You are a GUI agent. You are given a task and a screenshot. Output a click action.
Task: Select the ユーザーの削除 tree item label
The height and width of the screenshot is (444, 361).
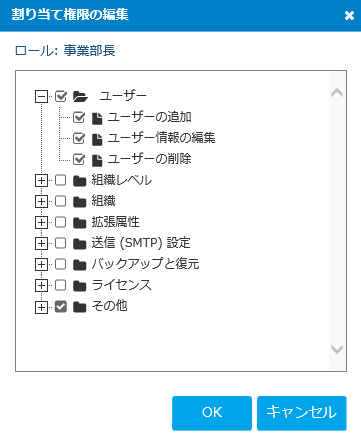149,159
